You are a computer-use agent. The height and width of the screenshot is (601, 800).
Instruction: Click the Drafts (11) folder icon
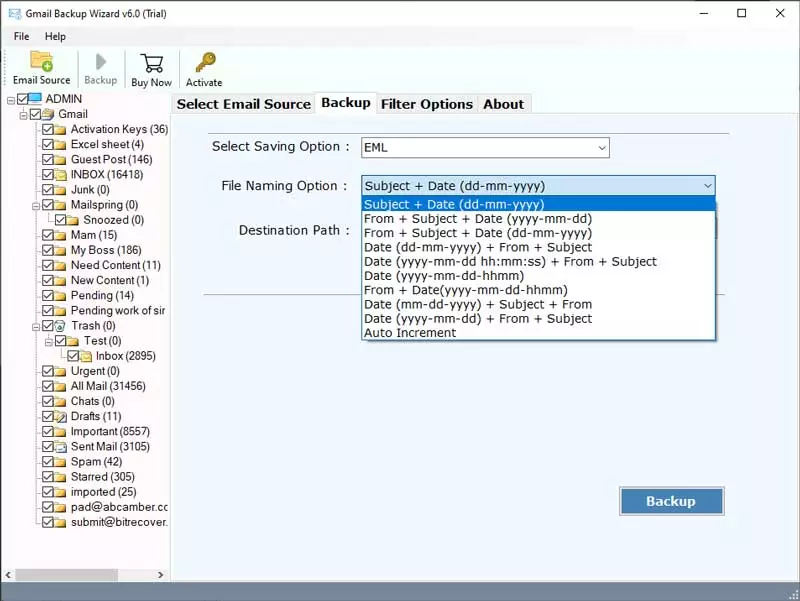click(60, 416)
